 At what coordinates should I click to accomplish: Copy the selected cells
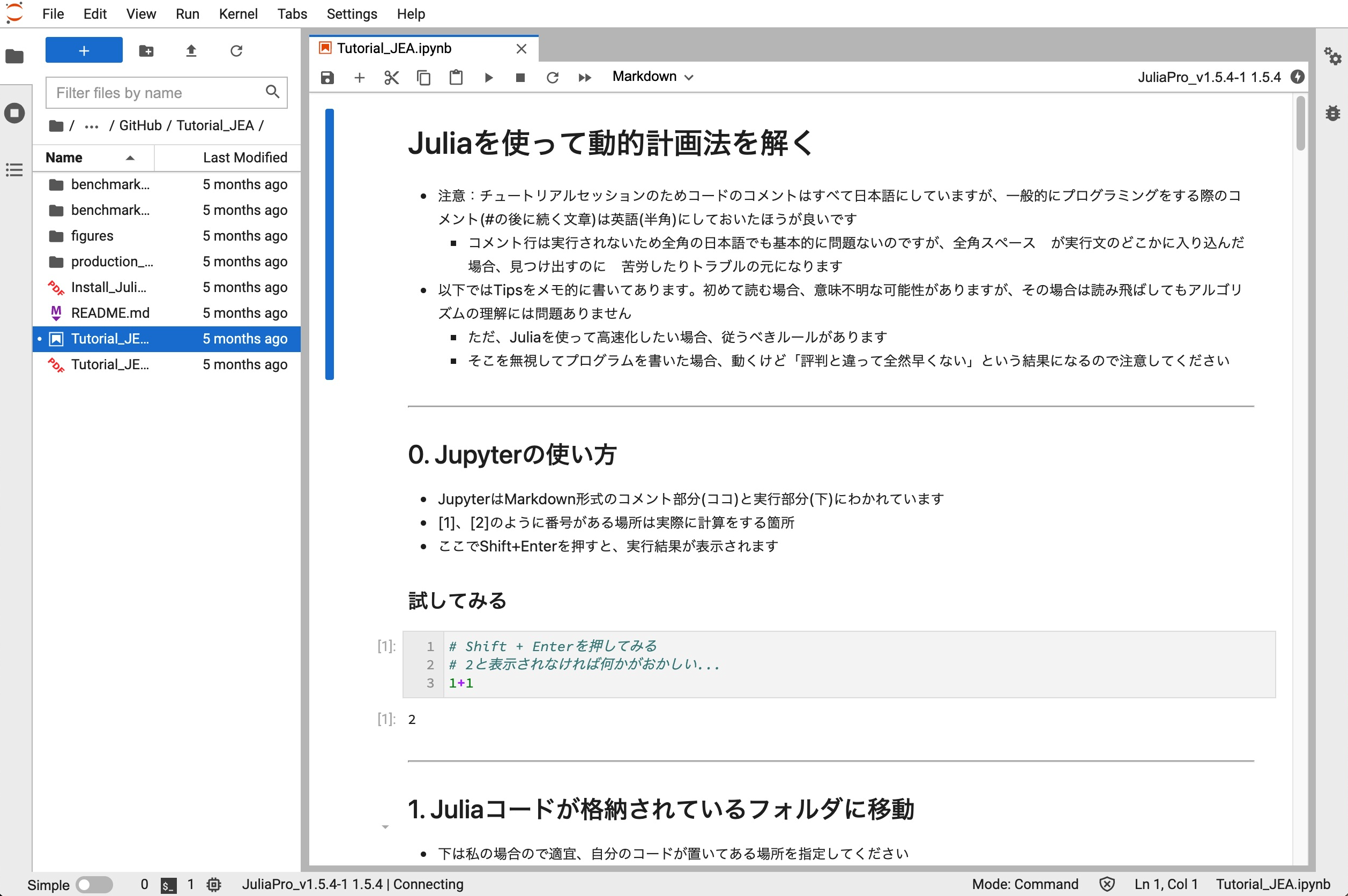pyautogui.click(x=423, y=77)
